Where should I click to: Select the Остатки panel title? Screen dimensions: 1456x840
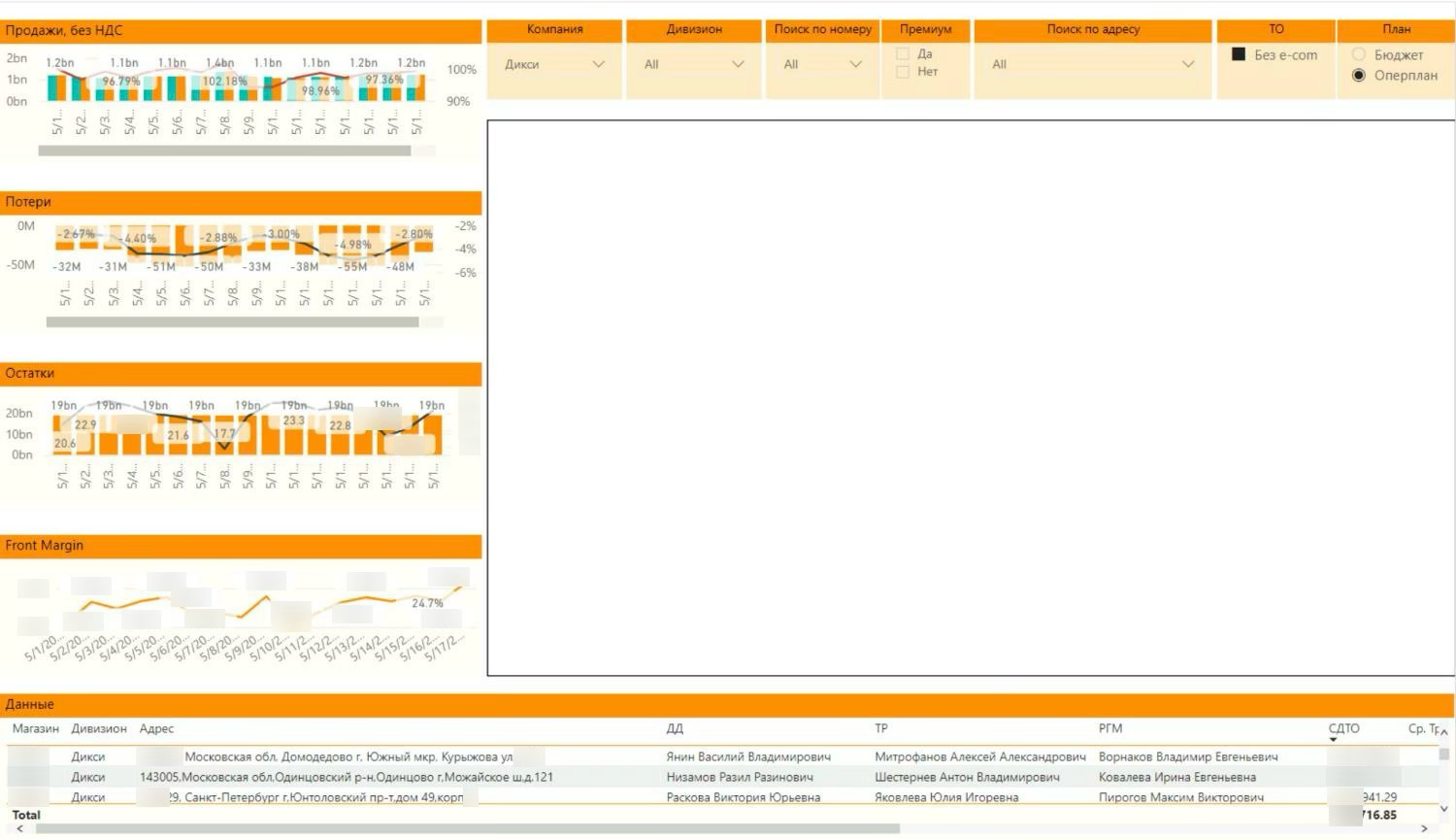(30, 373)
